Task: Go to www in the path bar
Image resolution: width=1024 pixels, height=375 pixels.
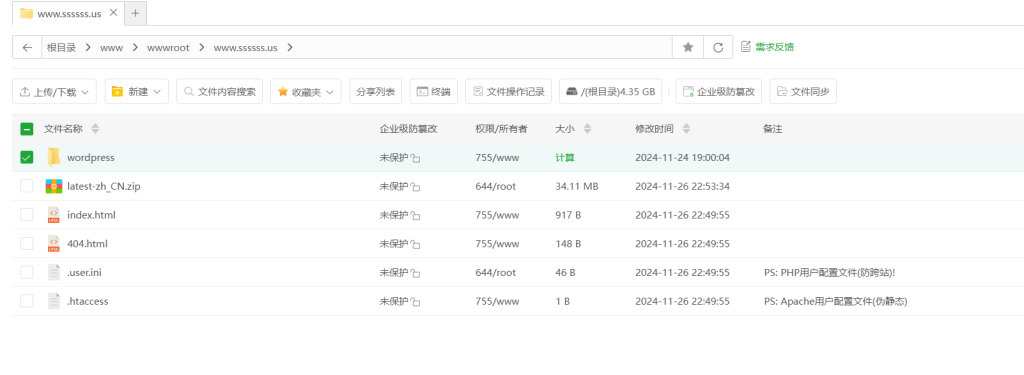Action: pyautogui.click(x=112, y=47)
